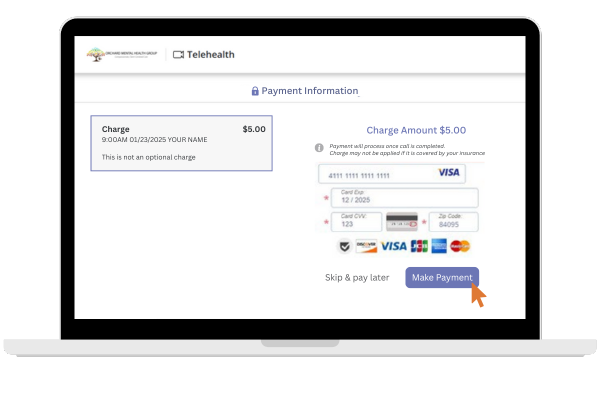Image resolution: width=600 pixels, height=400 pixels.
Task: Click the Telehealth header title
Action: click(210, 55)
